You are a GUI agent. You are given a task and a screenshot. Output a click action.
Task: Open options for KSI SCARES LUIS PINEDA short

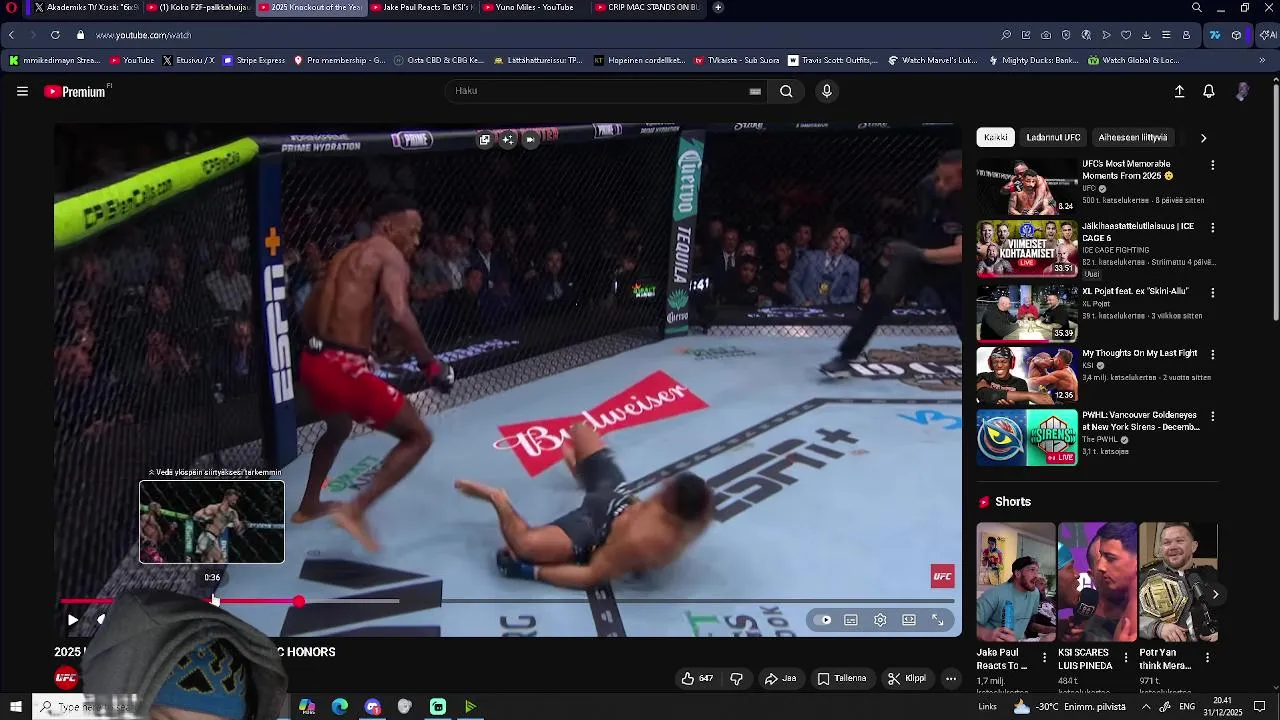pyautogui.click(x=1126, y=658)
